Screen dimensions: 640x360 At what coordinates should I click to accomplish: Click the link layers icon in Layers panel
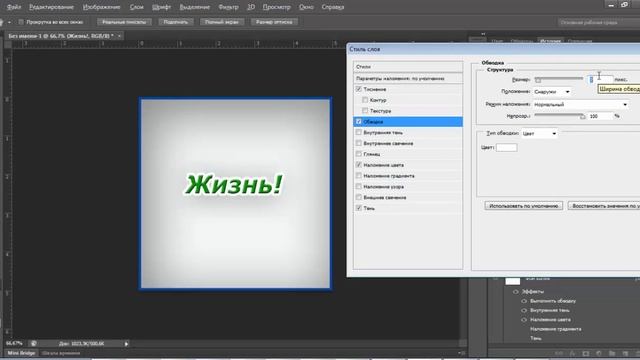[x=559, y=353]
